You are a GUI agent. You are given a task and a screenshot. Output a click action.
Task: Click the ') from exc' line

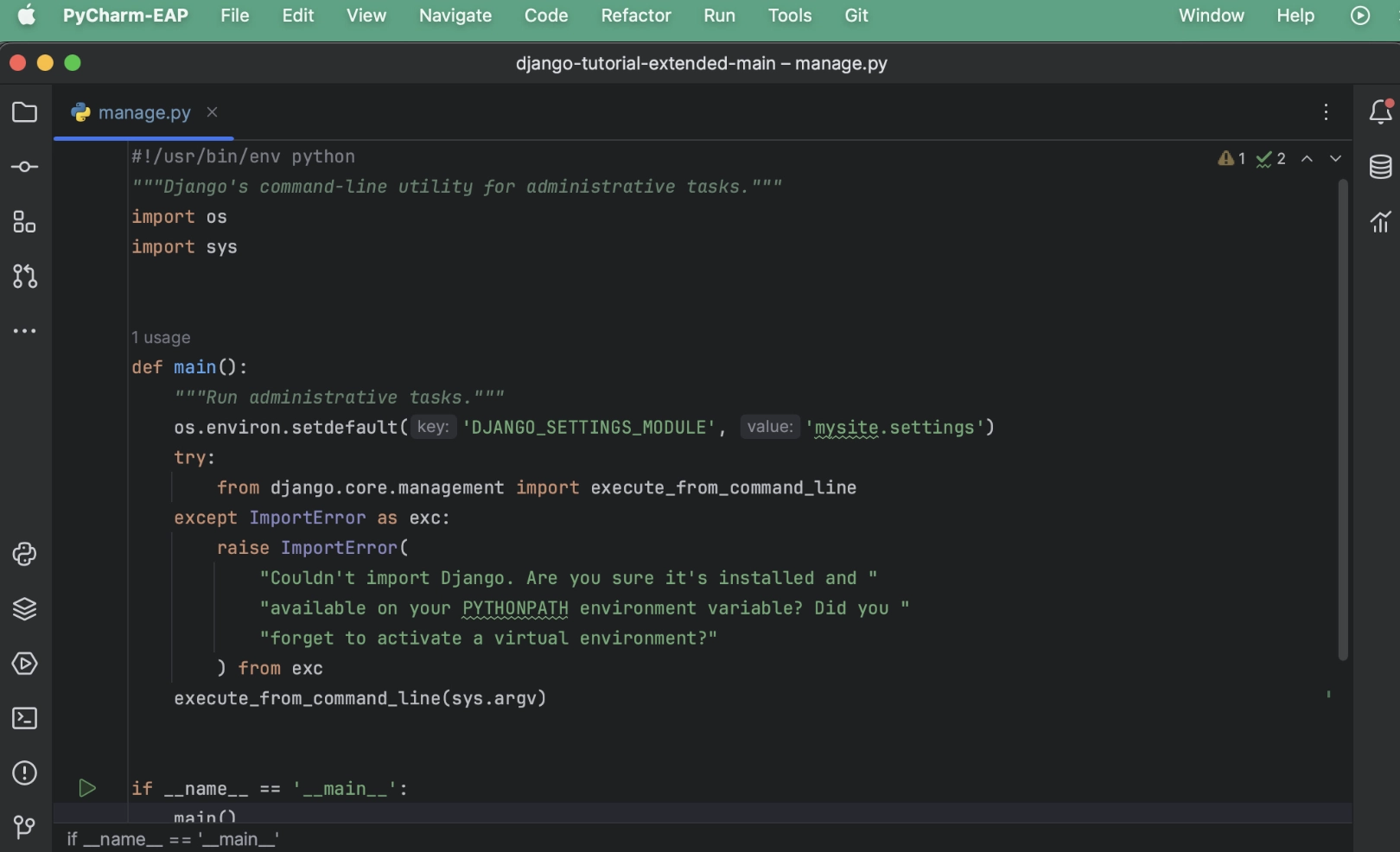click(x=270, y=668)
